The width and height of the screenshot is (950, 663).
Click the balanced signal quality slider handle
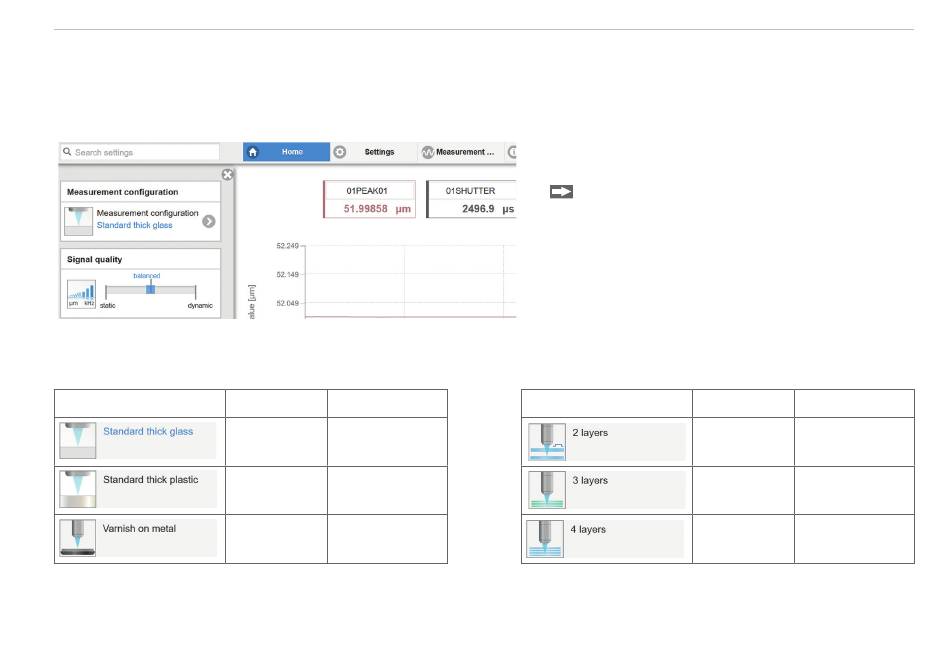click(149, 288)
